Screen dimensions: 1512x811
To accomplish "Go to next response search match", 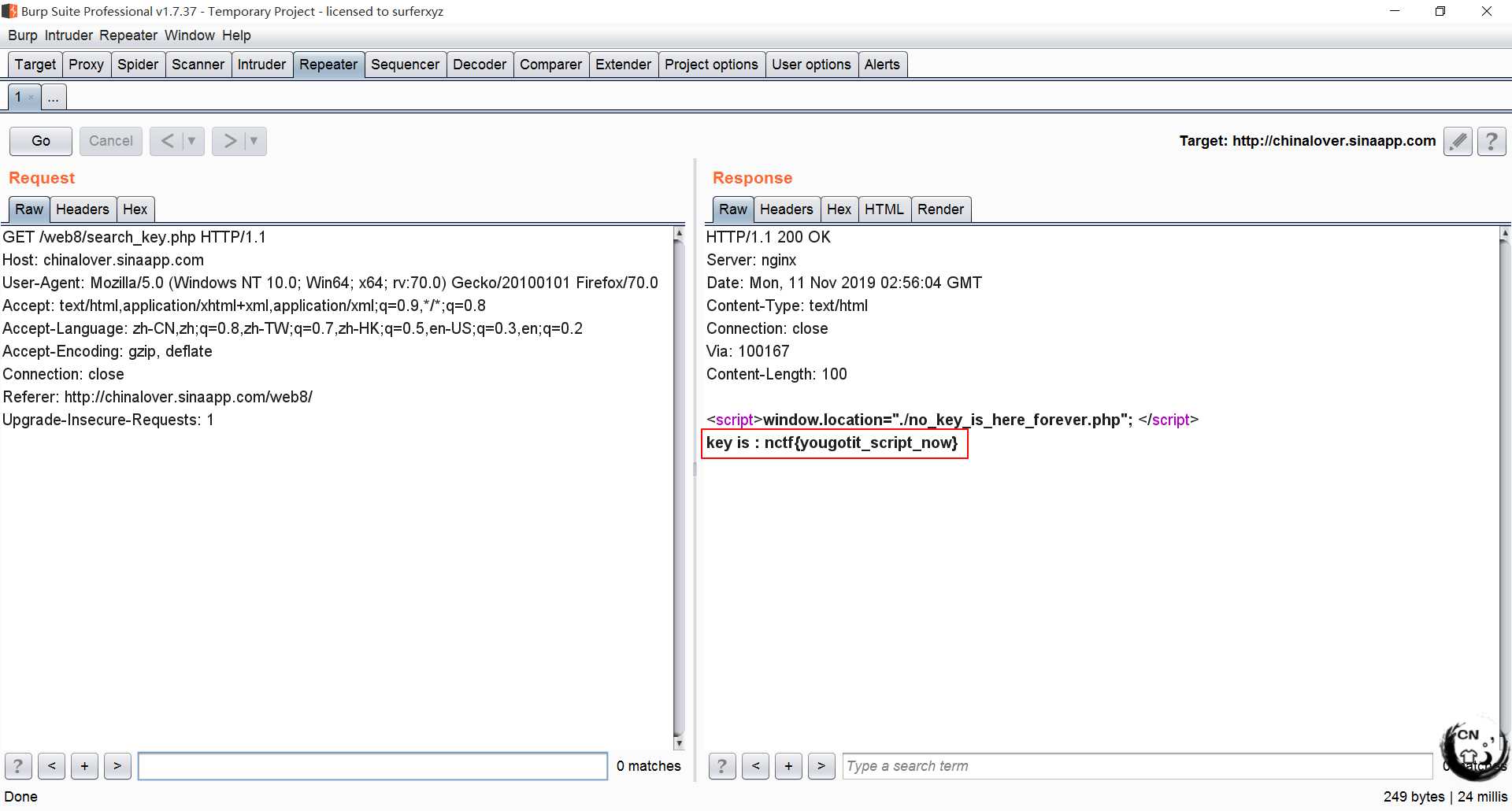I will click(x=821, y=765).
